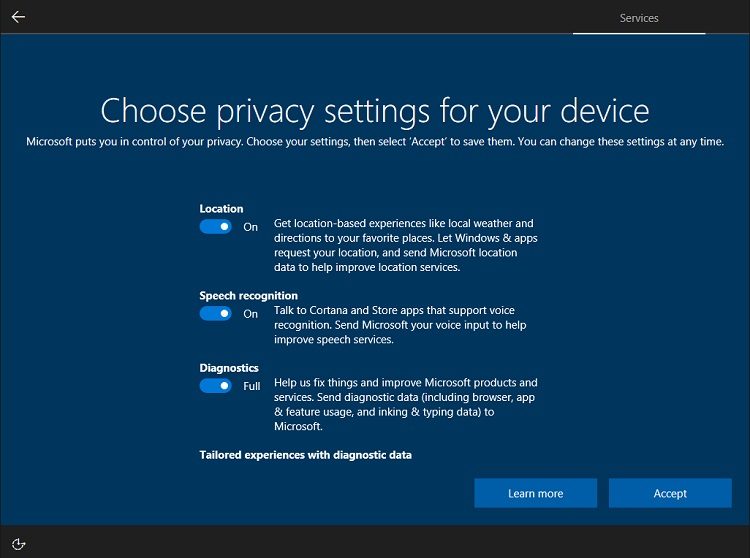This screenshot has width=750, height=558.
Task: Open the Ease of Access icon
Action: [18, 543]
